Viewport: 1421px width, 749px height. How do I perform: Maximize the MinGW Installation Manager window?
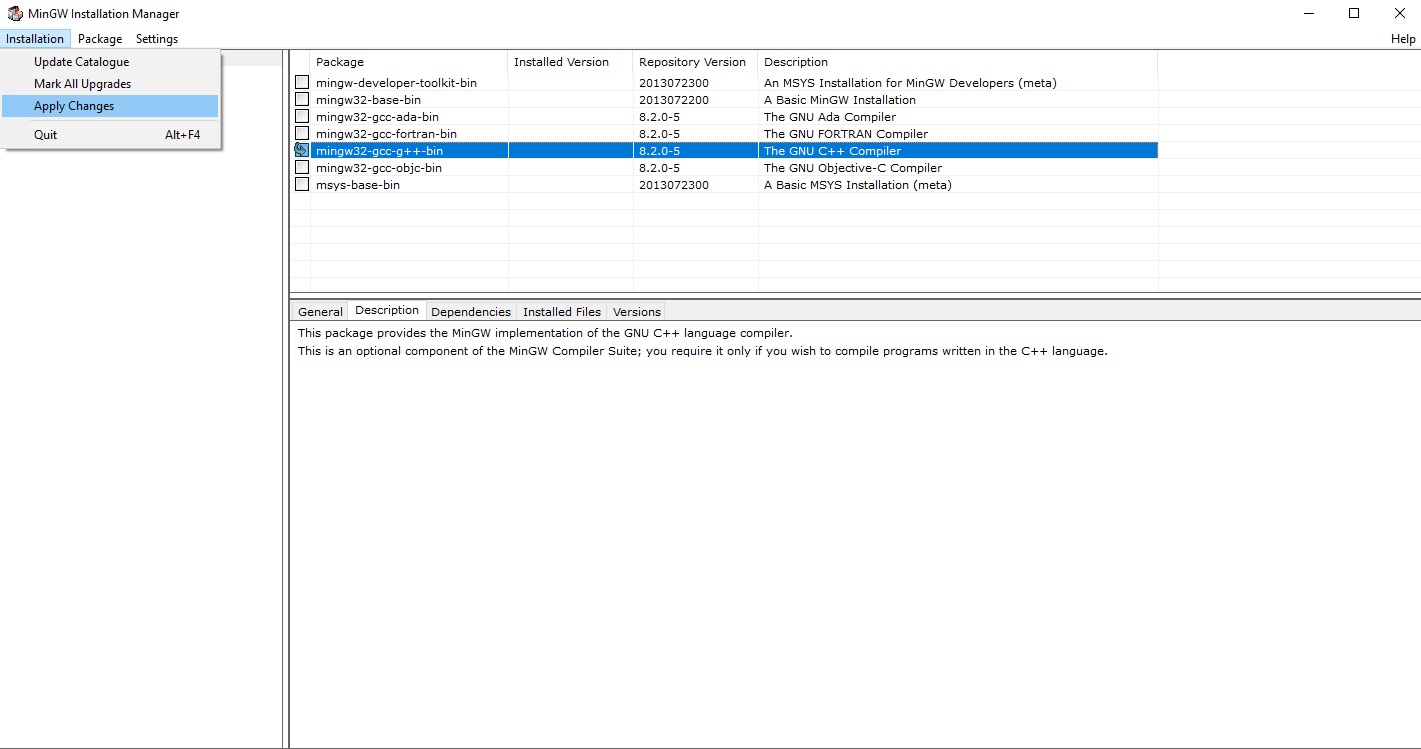(x=1354, y=14)
